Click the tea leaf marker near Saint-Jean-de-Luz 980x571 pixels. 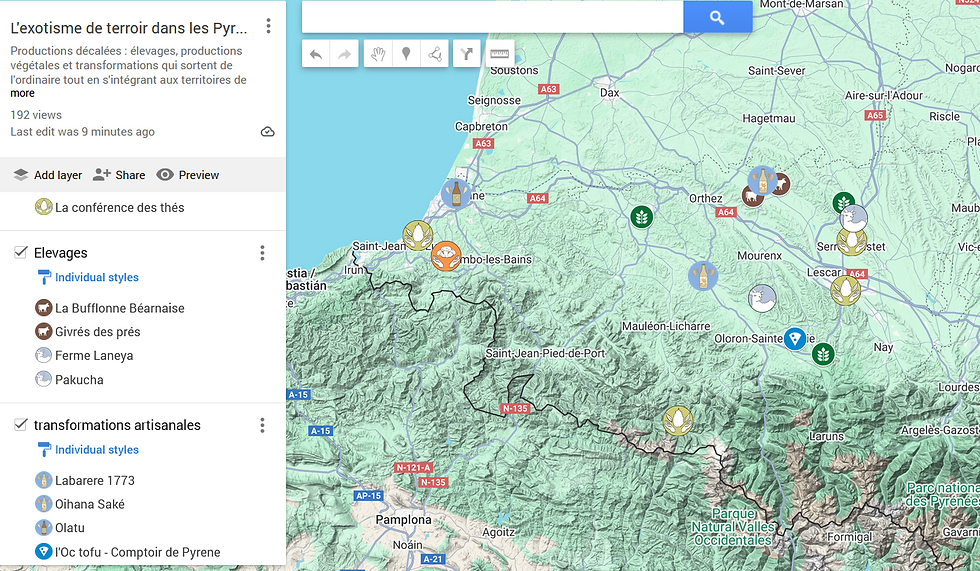pos(418,236)
